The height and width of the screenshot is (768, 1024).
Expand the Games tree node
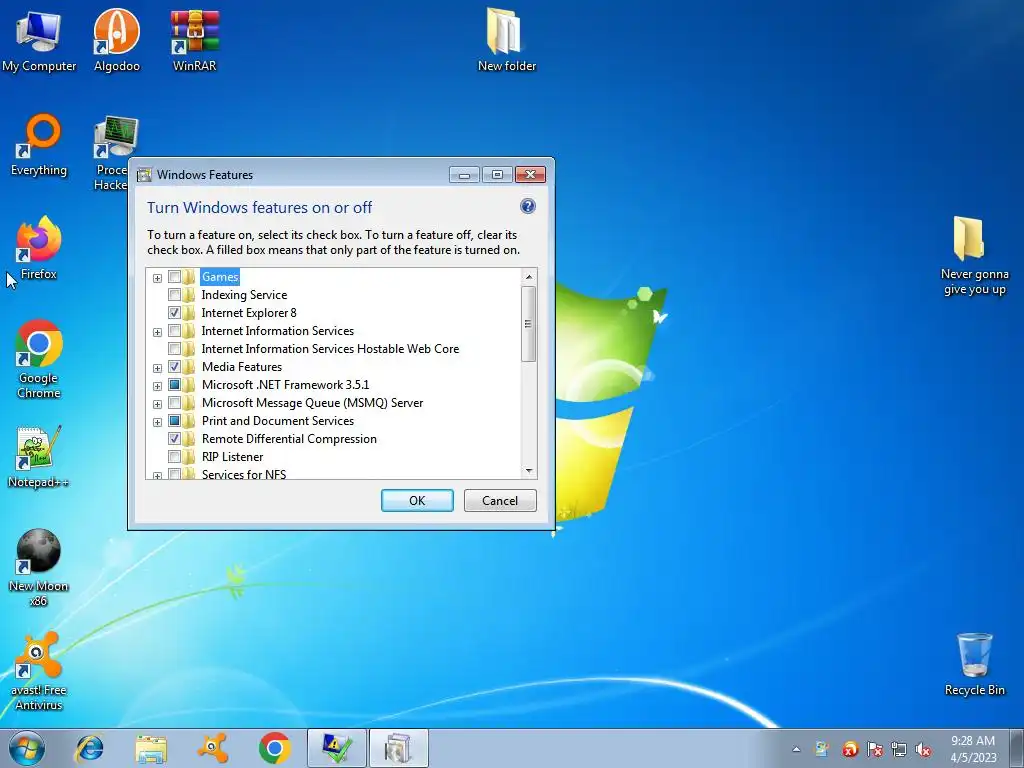pyautogui.click(x=157, y=278)
